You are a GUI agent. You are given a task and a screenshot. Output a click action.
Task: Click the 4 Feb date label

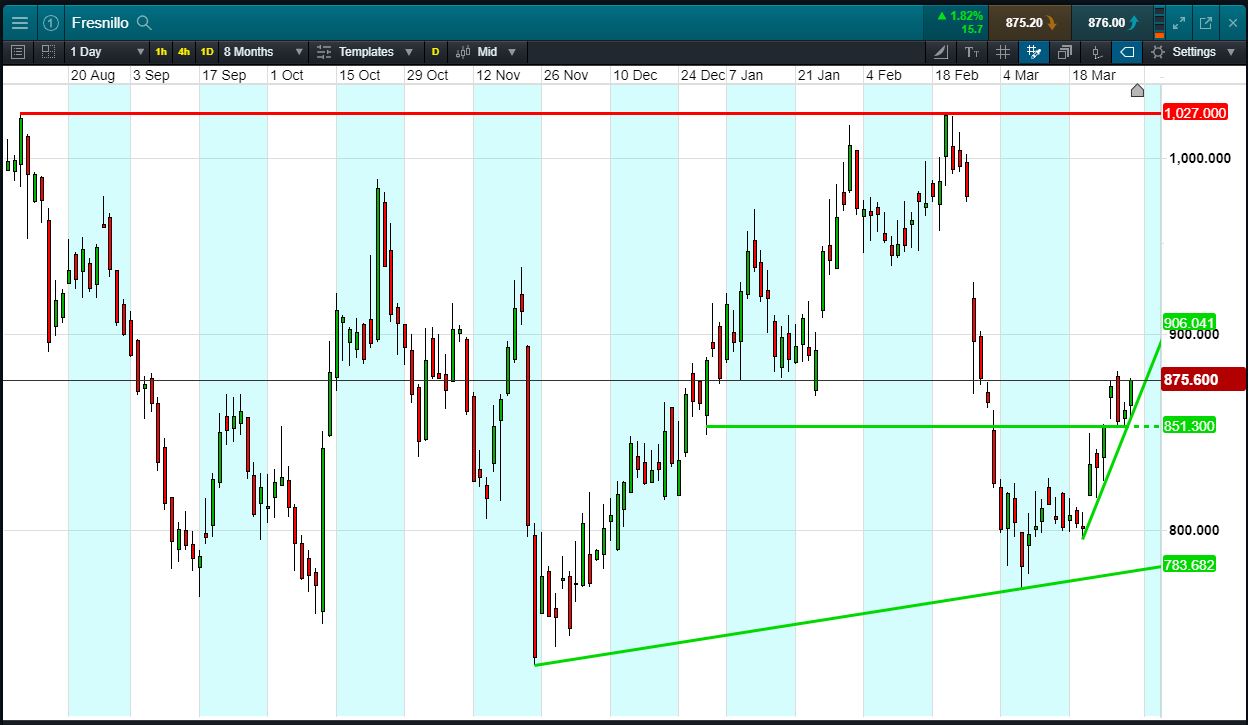coord(884,75)
